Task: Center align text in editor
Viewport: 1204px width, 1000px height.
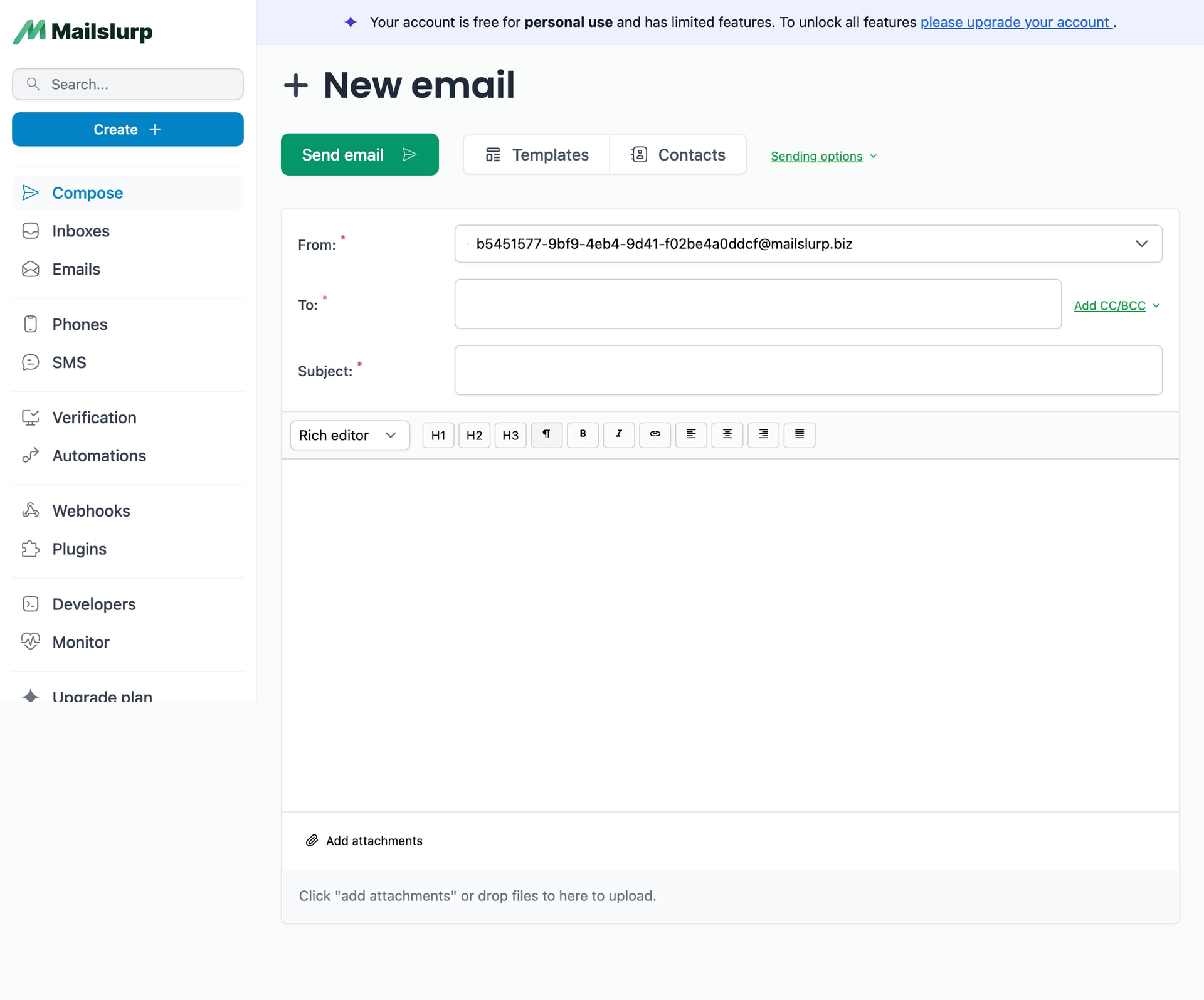Action: click(727, 434)
